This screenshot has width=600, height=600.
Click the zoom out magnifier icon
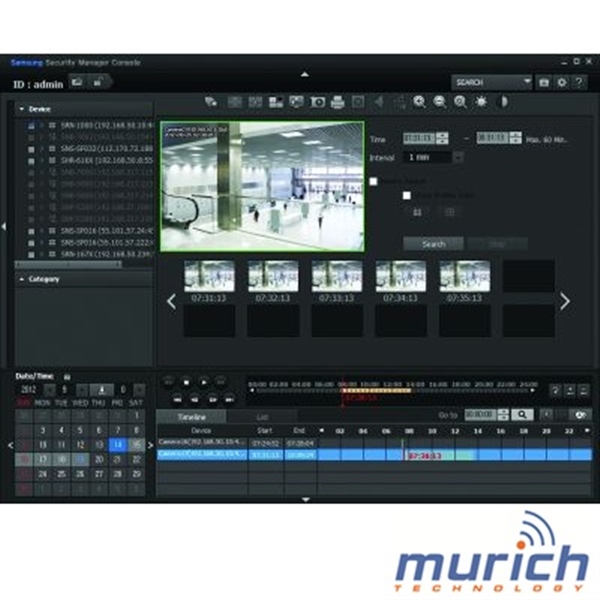tap(440, 101)
